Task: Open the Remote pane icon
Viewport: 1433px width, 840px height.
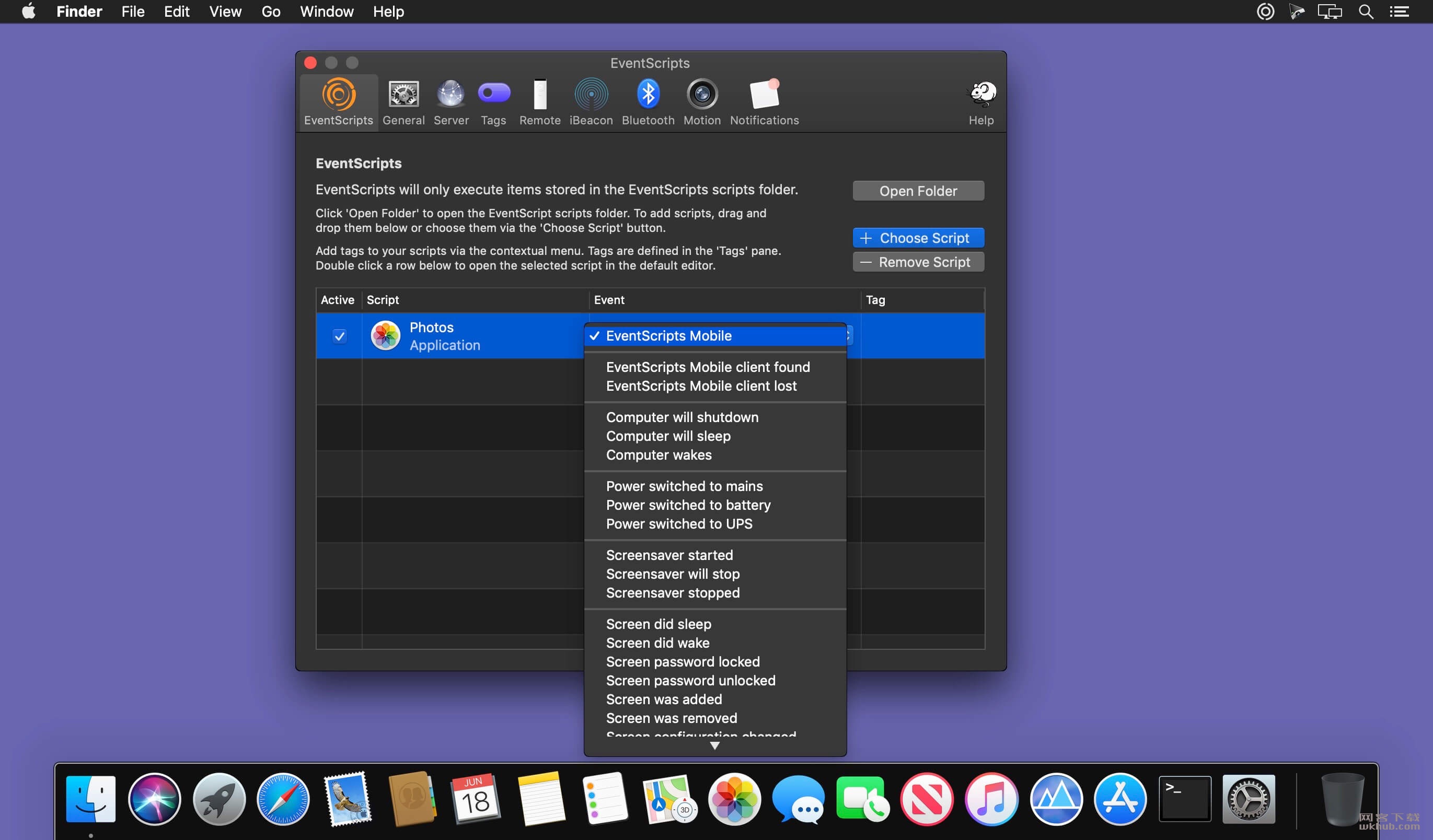Action: pyautogui.click(x=540, y=102)
